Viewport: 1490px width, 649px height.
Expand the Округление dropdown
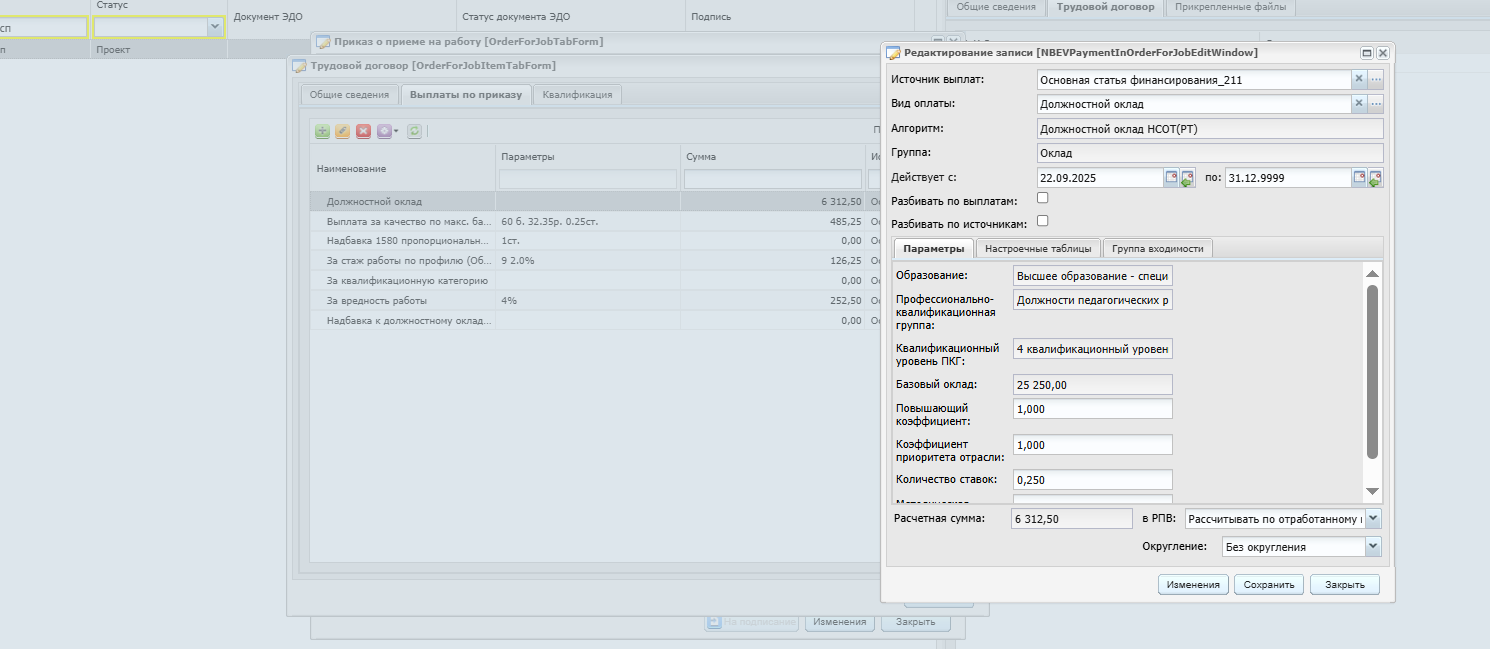coord(1373,546)
